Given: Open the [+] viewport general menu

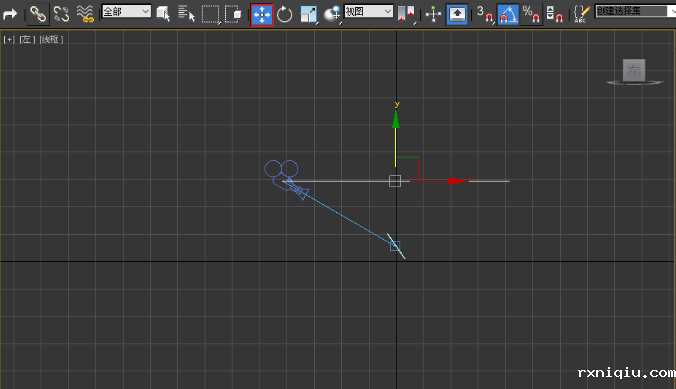Looking at the screenshot, I should (9, 39).
